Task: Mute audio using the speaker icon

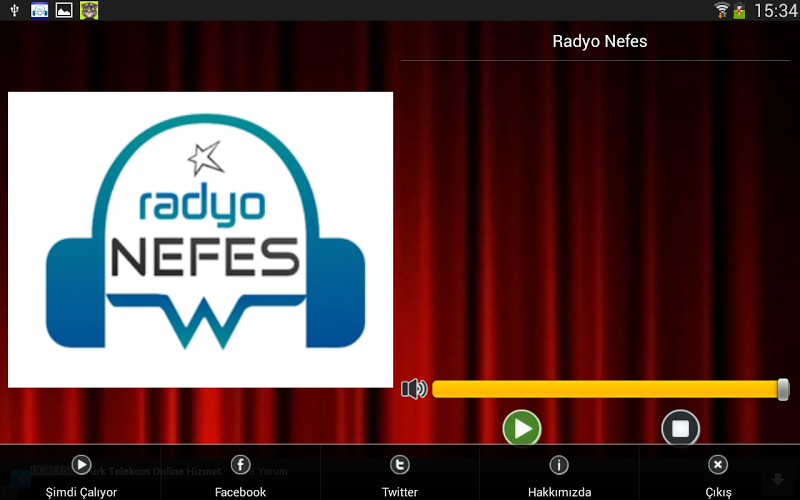Action: pyautogui.click(x=414, y=389)
